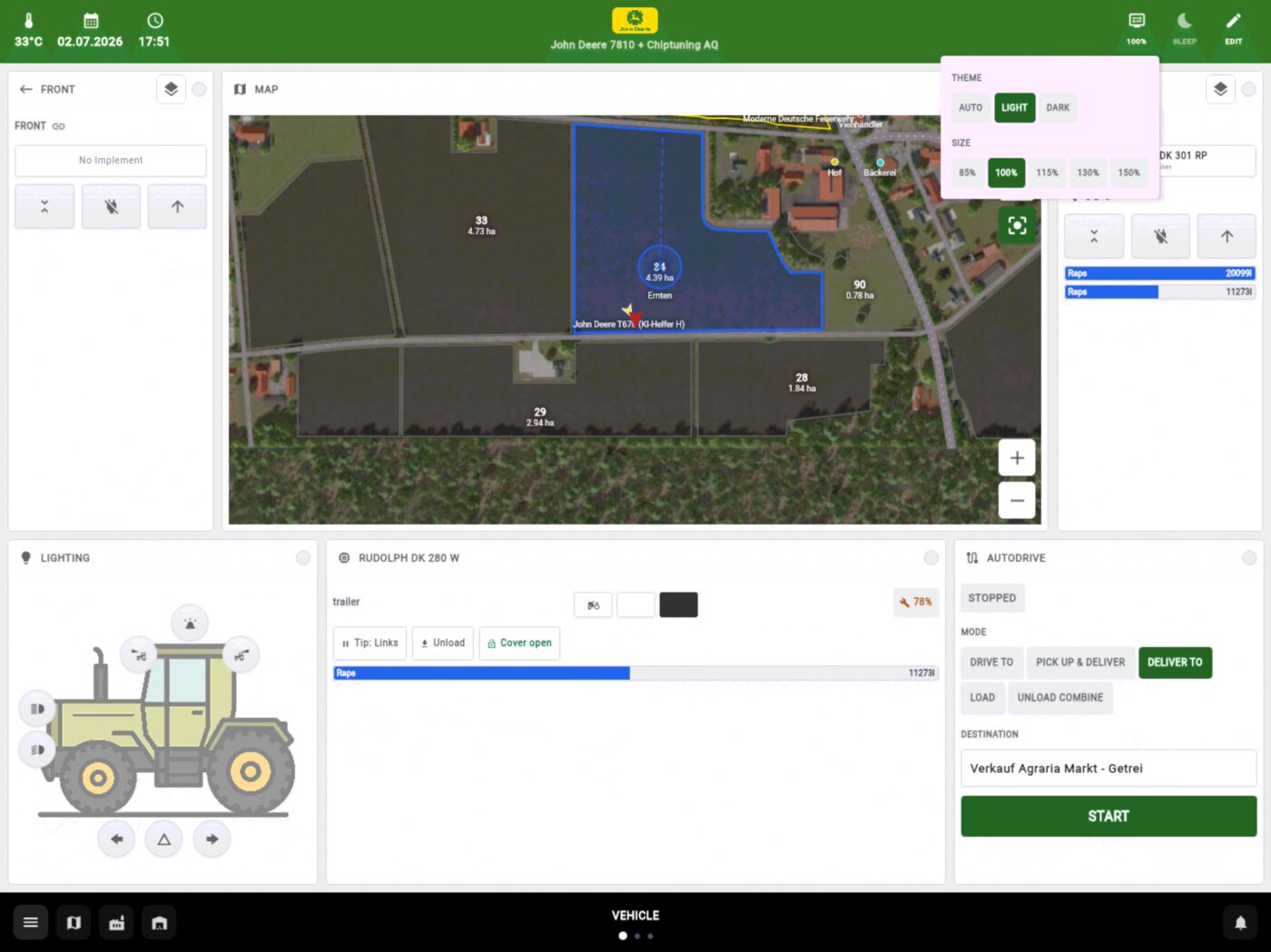The image size is (1271, 952).
Task: Open the hamburger menu in bottom bar
Action: [31, 923]
